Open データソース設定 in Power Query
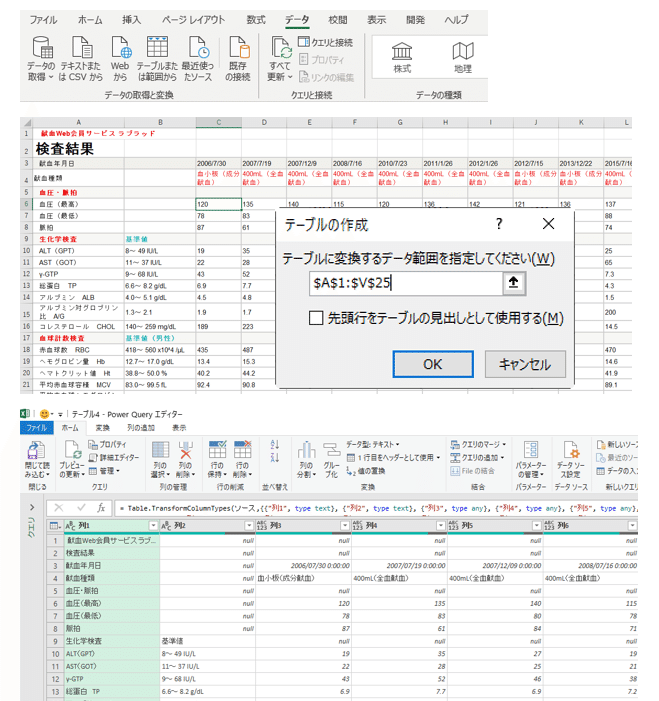This screenshot has width=659, height=701. [x=570, y=460]
